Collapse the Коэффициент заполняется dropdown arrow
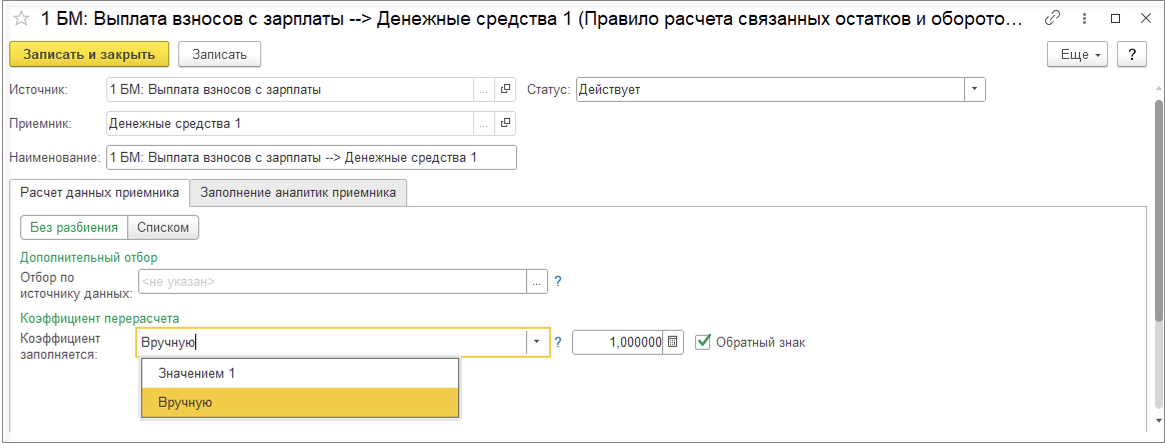This screenshot has width=1165, height=443. (537, 342)
